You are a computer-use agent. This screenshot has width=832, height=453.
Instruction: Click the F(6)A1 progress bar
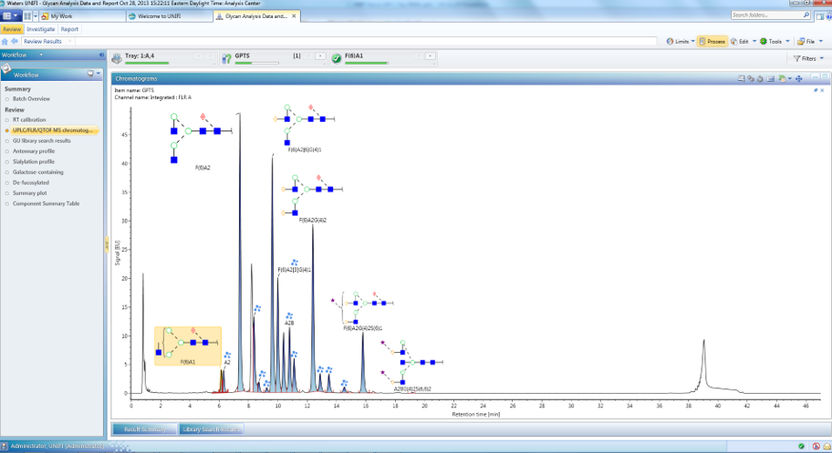pyautogui.click(x=366, y=63)
